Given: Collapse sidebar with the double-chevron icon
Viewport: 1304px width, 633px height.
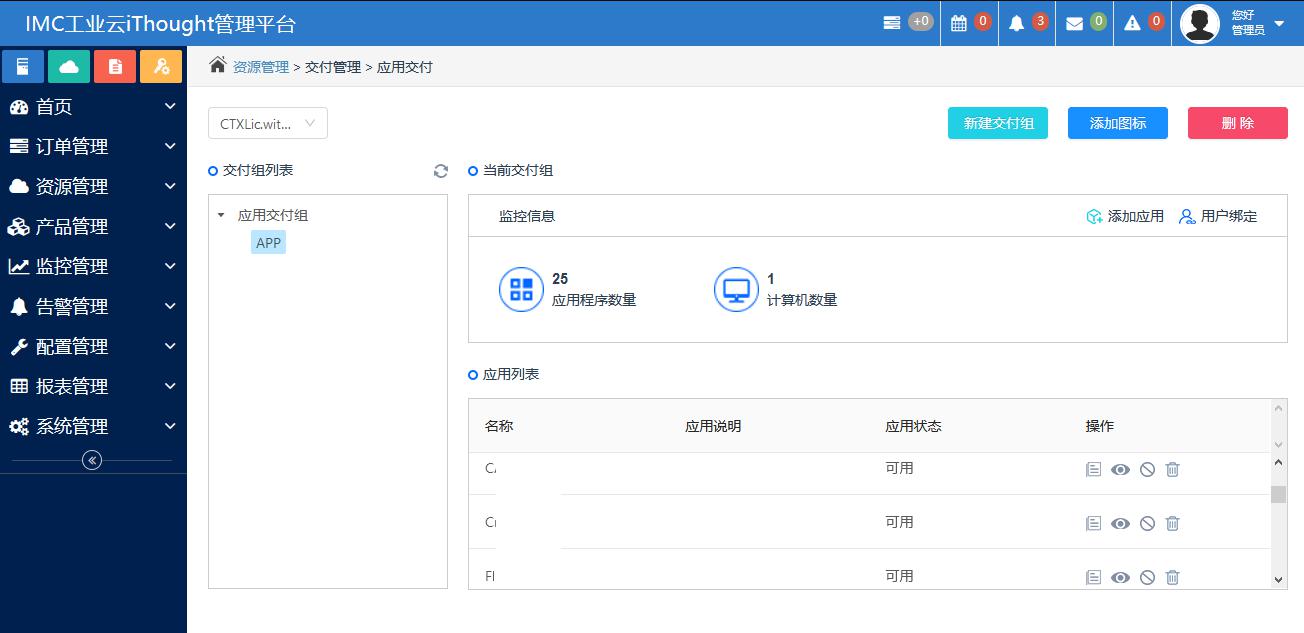Looking at the screenshot, I should (x=92, y=460).
